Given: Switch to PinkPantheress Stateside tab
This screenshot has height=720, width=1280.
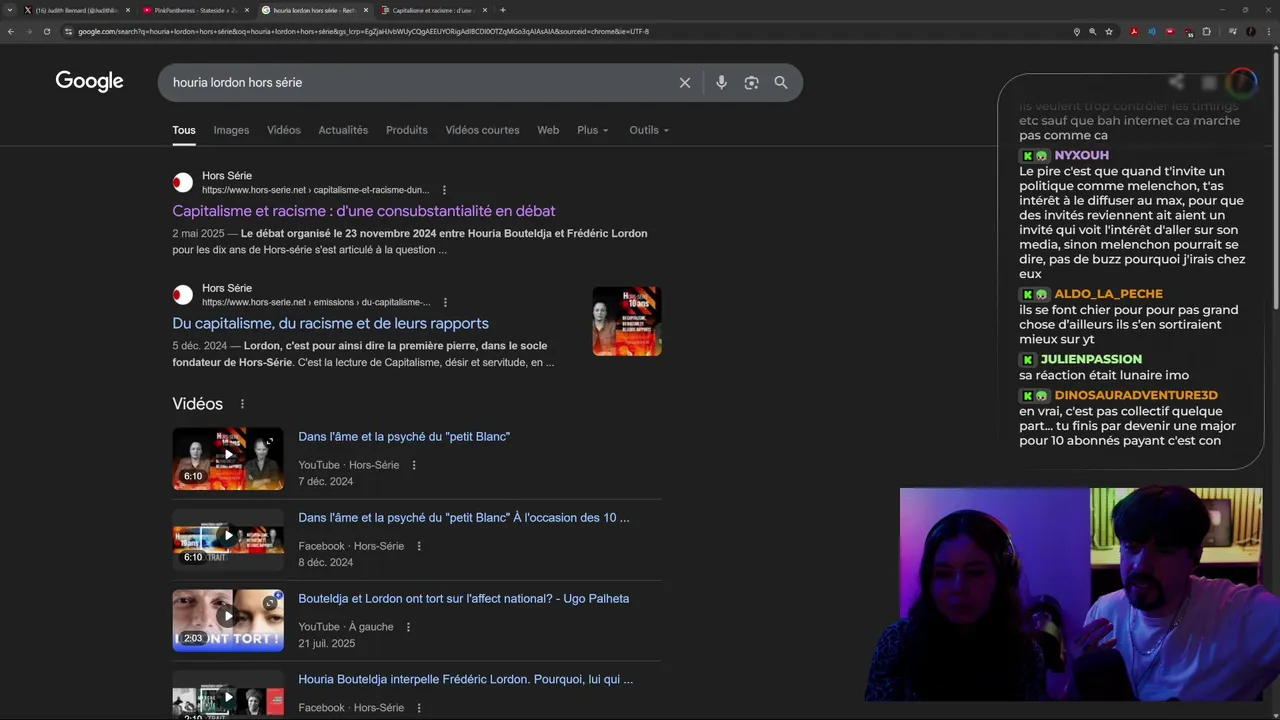Looking at the screenshot, I should coord(196,10).
